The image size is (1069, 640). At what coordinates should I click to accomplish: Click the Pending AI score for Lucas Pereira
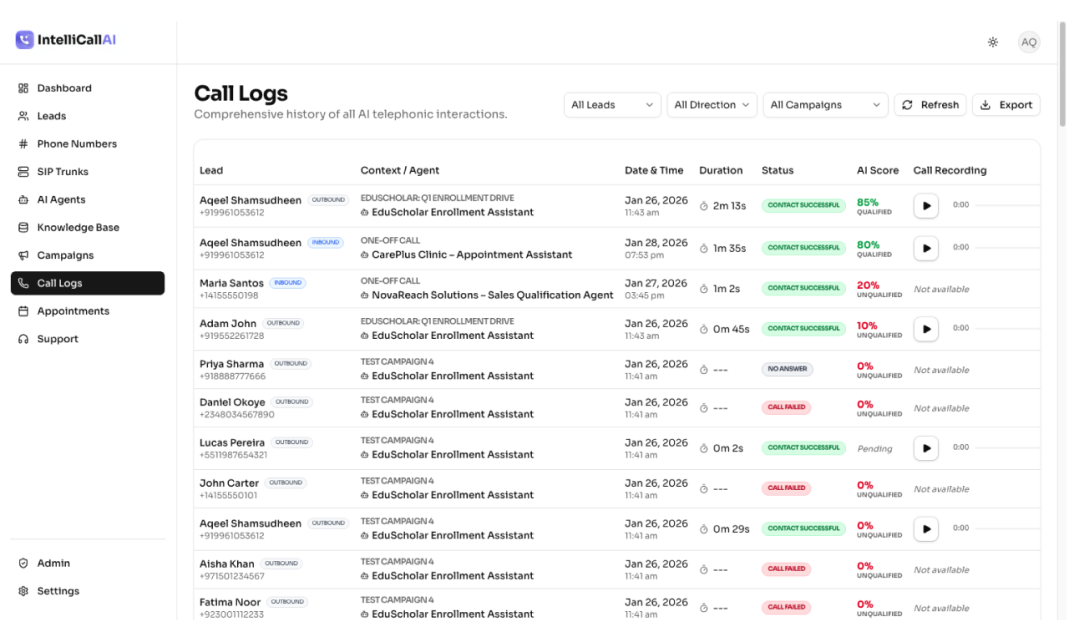874,448
